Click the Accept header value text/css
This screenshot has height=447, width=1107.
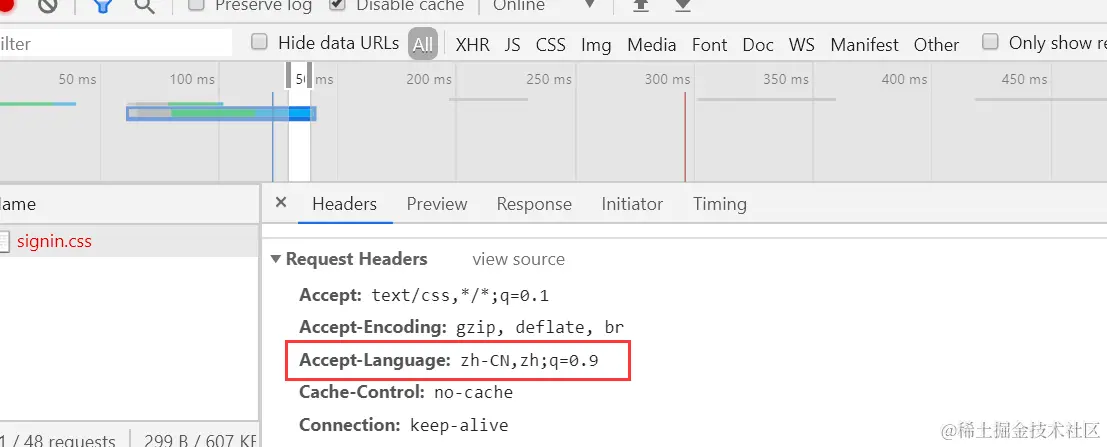[460, 294]
